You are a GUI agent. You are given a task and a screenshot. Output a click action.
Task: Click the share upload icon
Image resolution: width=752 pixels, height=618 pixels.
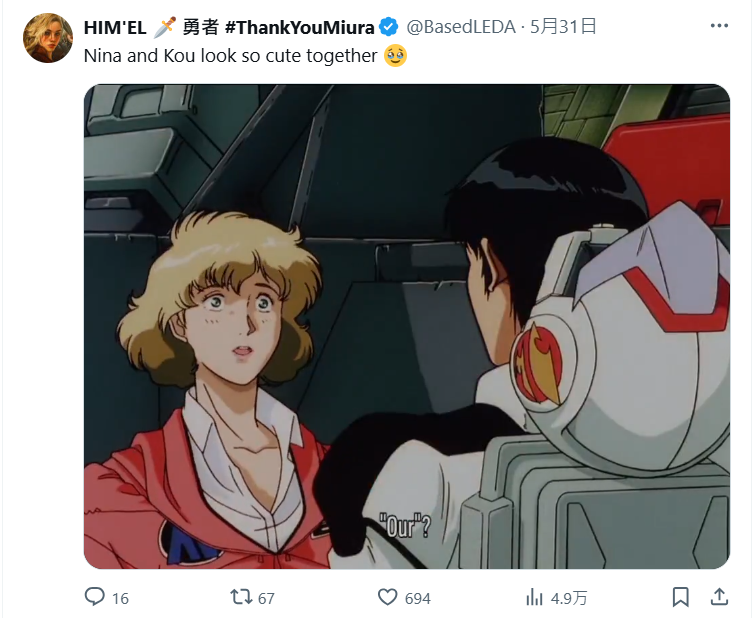(x=719, y=597)
